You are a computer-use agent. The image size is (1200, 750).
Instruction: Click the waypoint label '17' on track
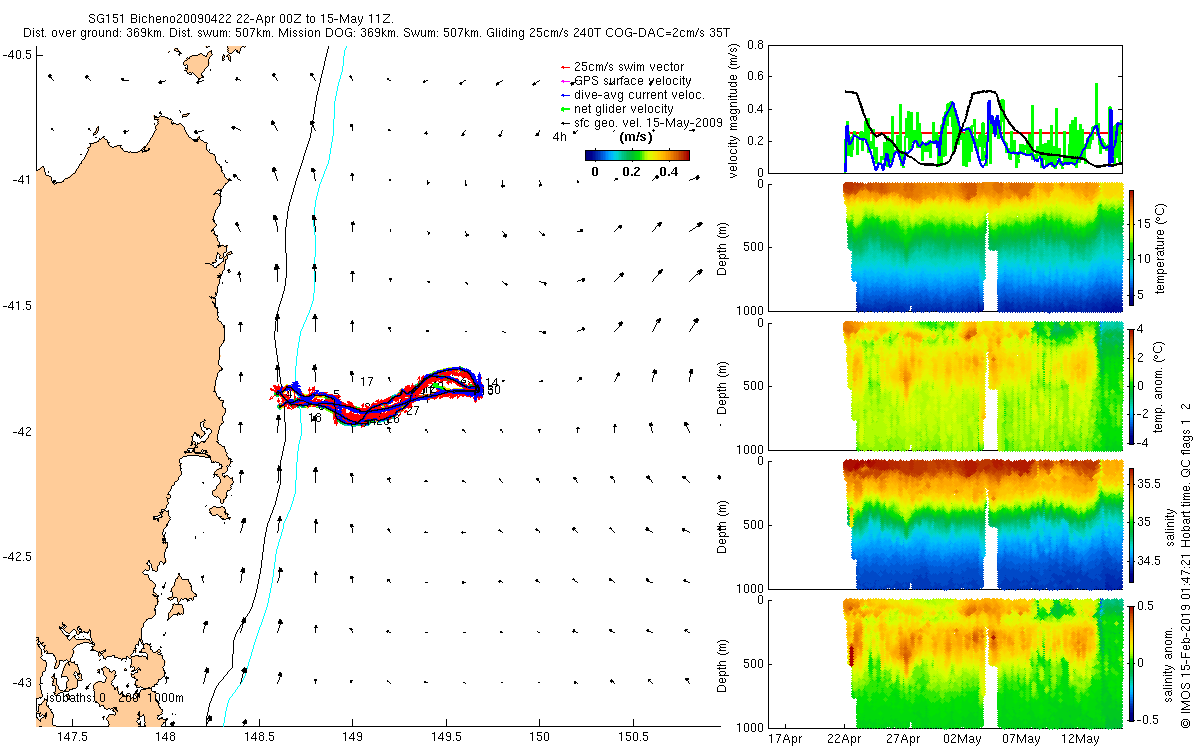click(x=367, y=382)
